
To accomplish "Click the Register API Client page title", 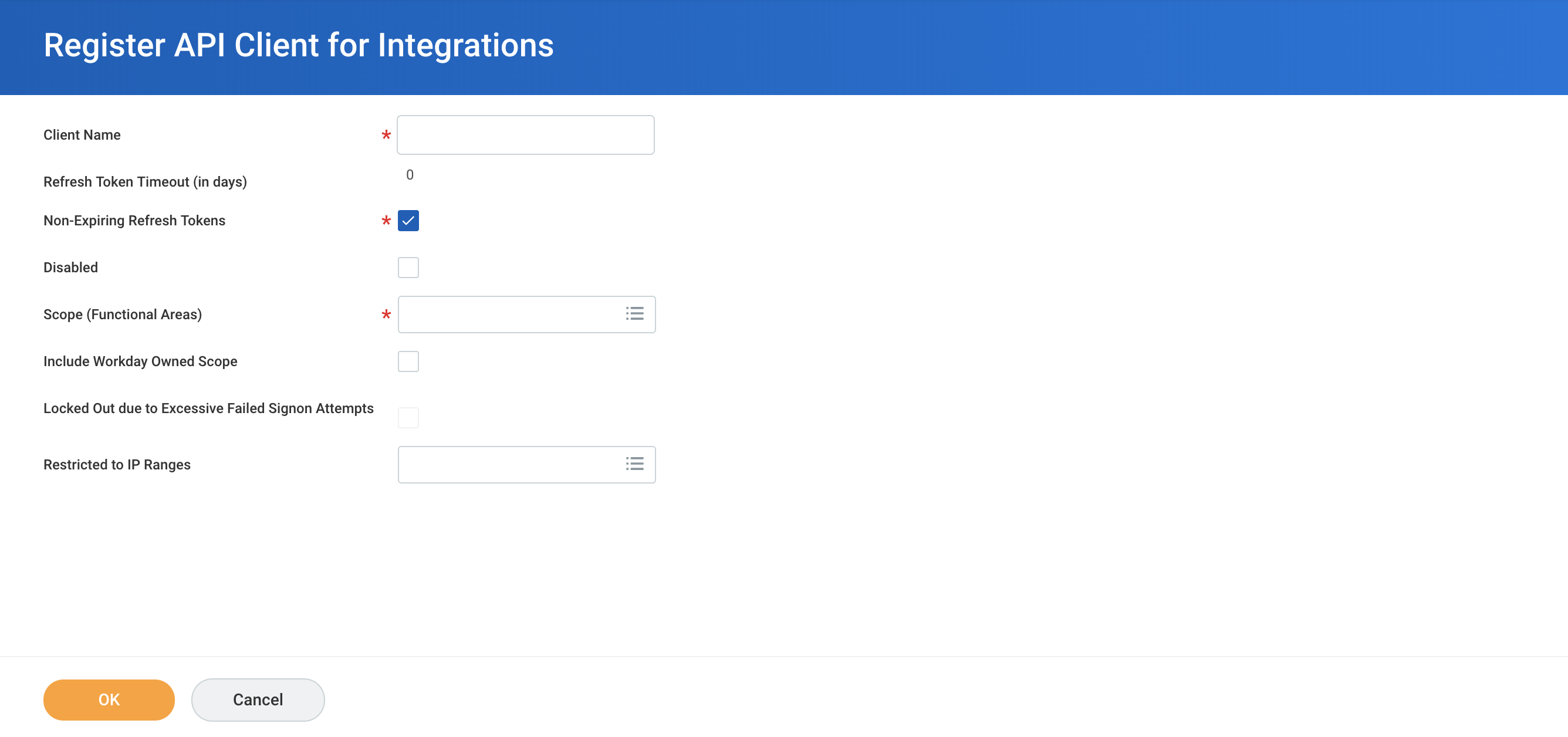I will click(x=298, y=46).
